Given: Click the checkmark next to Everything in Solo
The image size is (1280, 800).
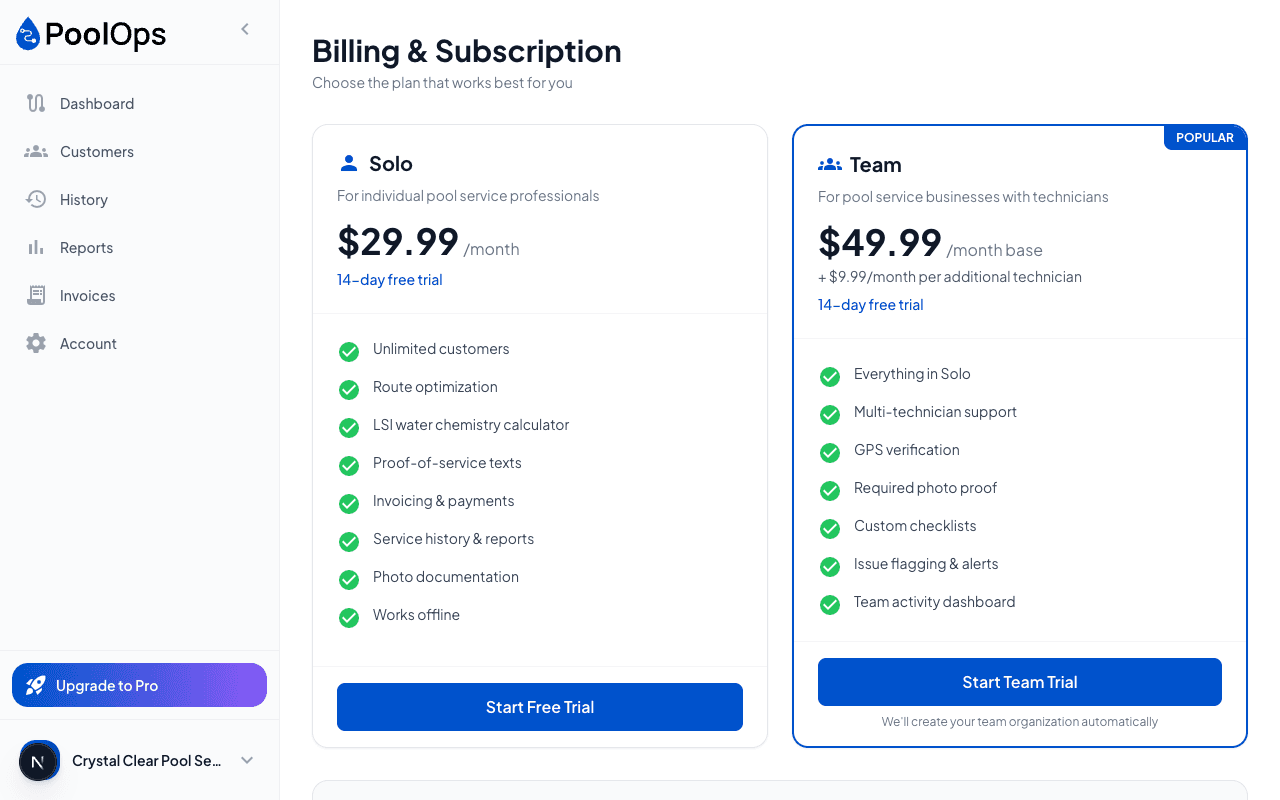Looking at the screenshot, I should pos(829,377).
